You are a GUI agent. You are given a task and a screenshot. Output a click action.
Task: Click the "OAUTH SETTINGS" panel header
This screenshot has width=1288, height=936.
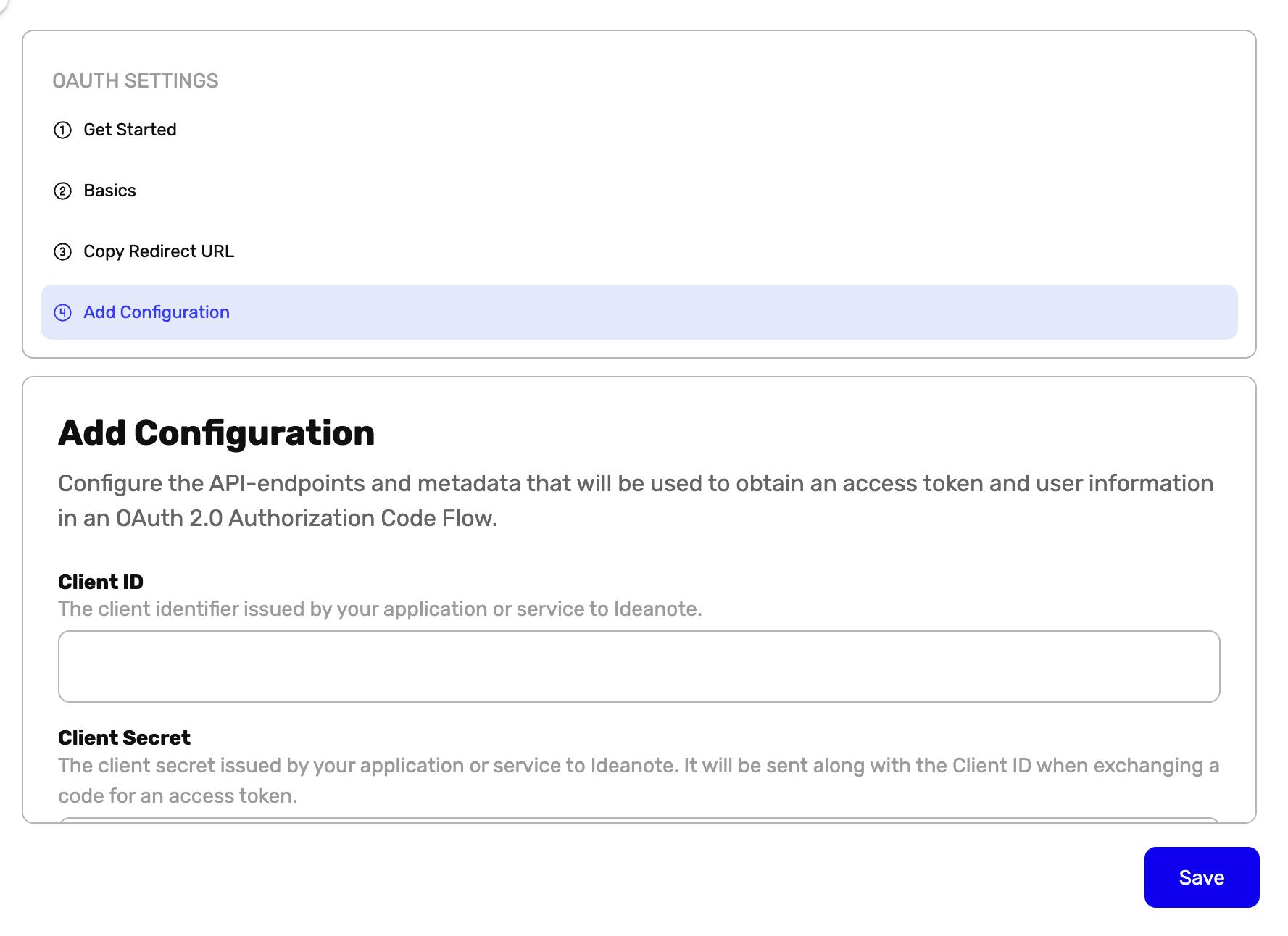pos(136,80)
